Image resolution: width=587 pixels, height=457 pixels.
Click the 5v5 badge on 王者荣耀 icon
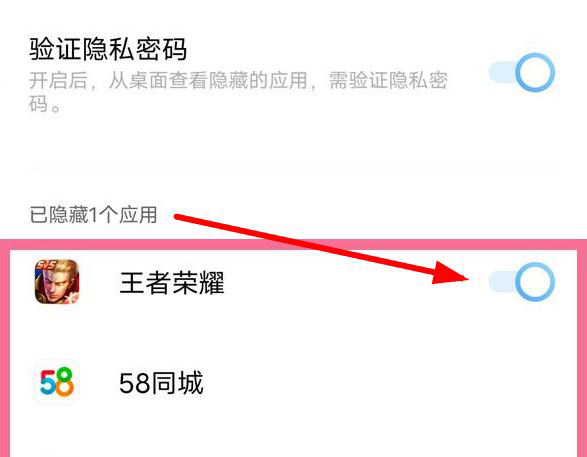tap(45, 266)
